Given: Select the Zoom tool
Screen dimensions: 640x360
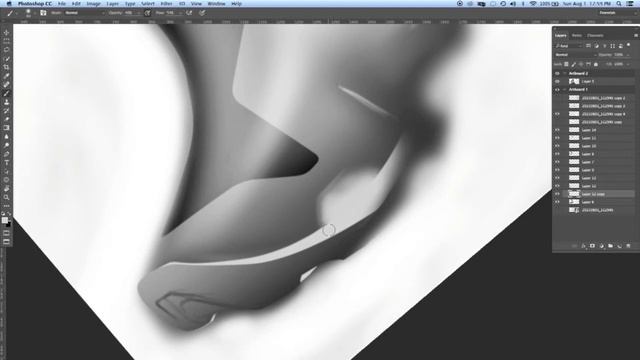Looking at the screenshot, I should [x=6, y=197].
